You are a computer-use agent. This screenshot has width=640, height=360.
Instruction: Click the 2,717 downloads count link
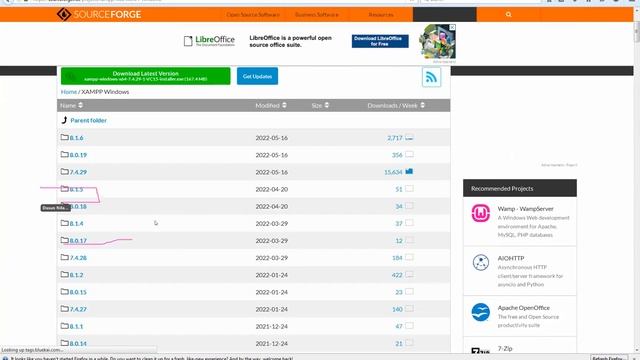tap(395, 138)
